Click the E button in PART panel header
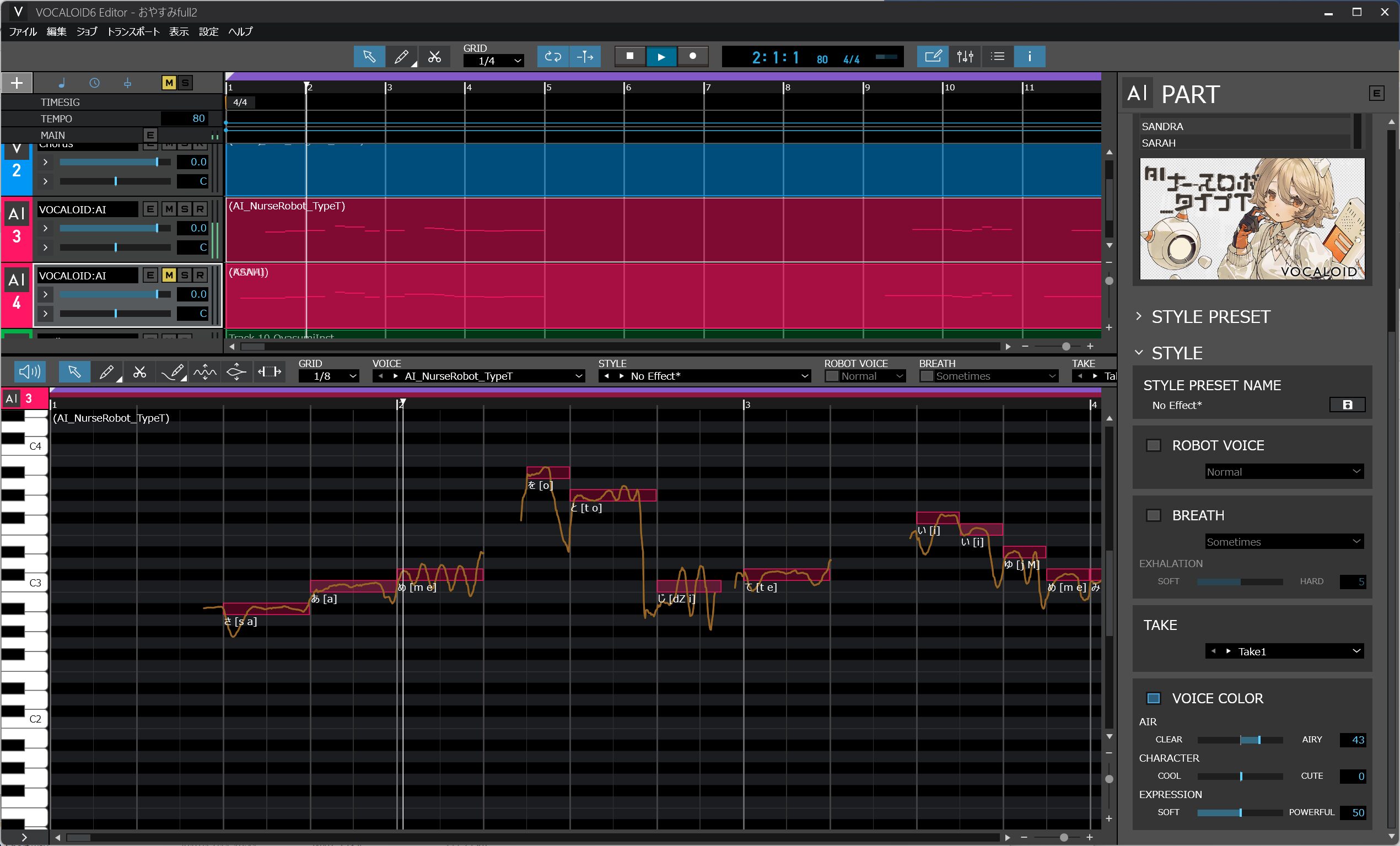 click(x=1376, y=93)
